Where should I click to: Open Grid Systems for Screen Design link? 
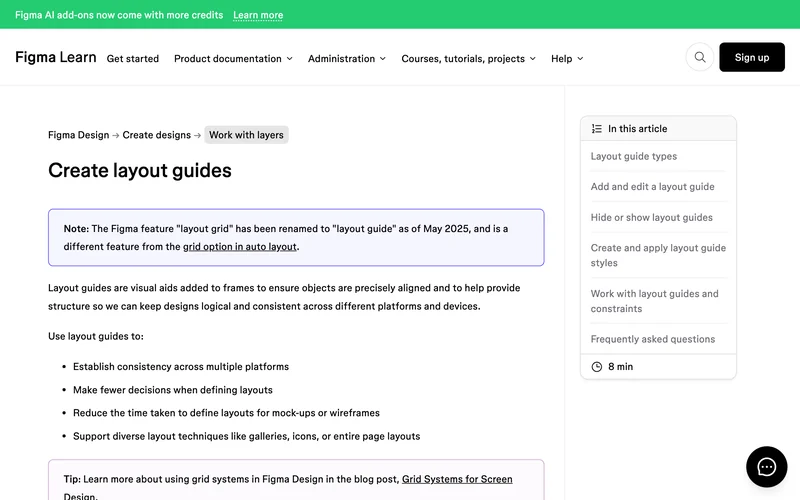coord(457,480)
